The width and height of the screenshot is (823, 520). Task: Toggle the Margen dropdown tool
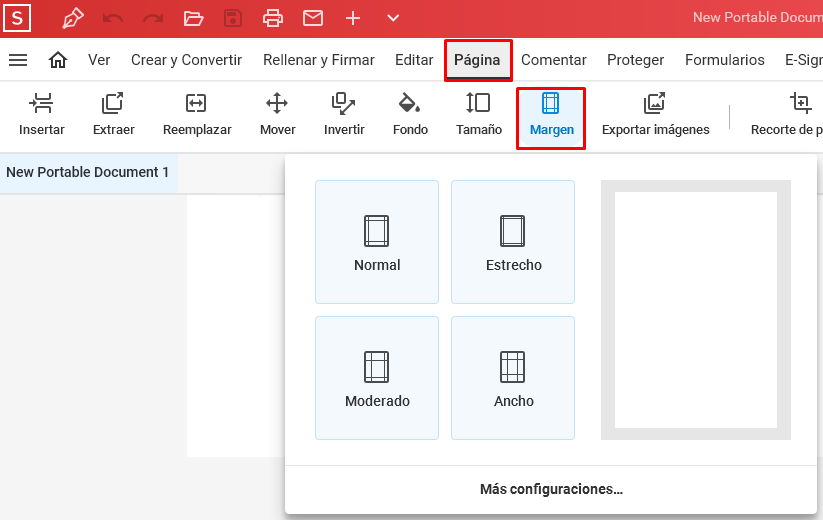tap(551, 118)
